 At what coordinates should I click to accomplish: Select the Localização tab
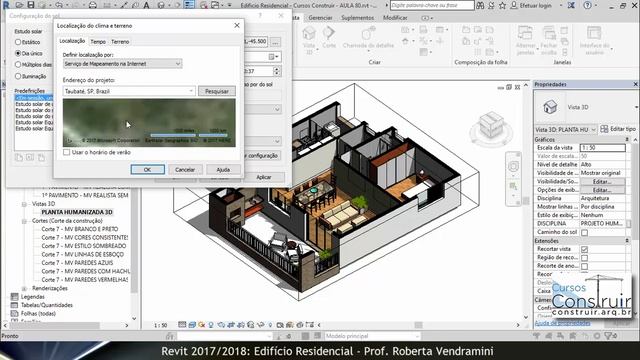(72, 41)
